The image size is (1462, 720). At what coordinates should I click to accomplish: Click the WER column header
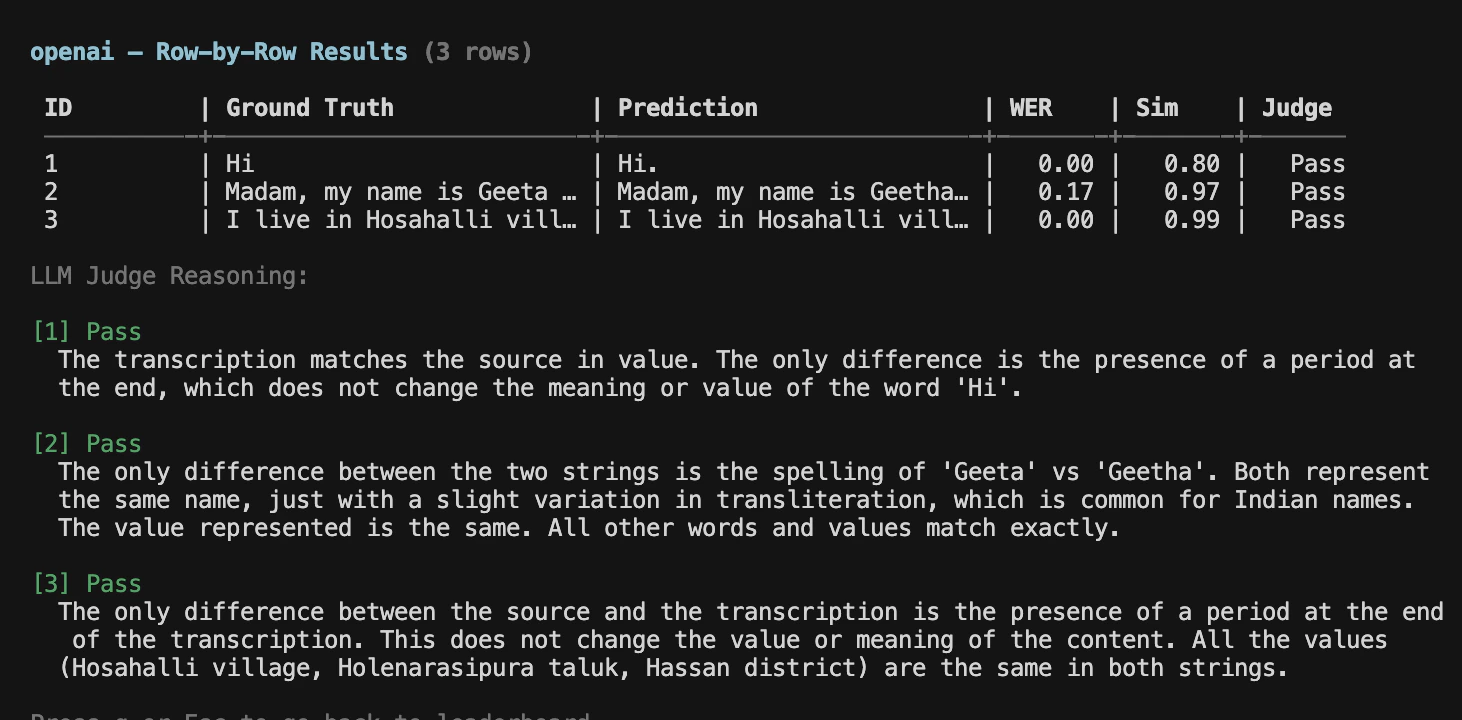pos(1030,108)
